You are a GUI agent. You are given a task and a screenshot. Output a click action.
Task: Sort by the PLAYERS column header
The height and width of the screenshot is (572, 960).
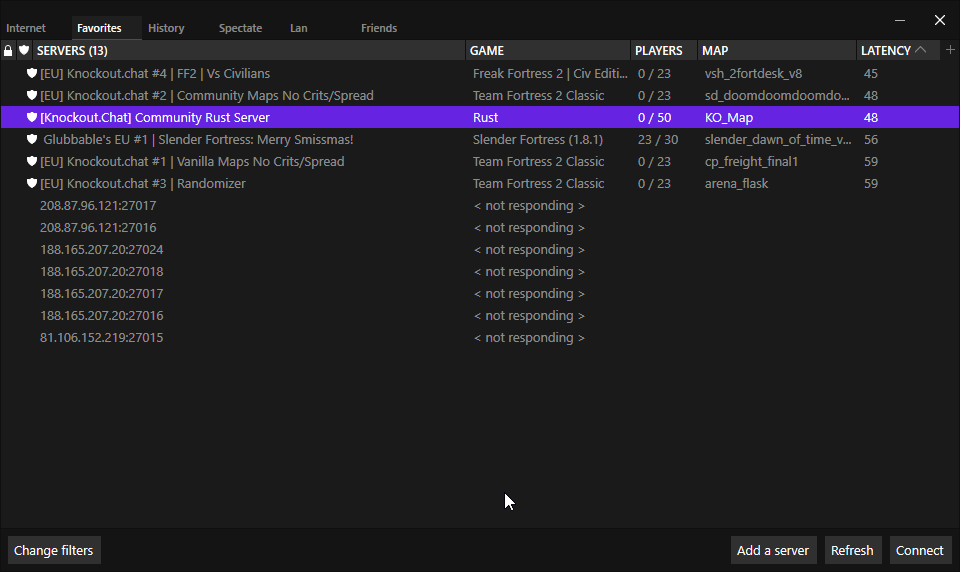(664, 50)
